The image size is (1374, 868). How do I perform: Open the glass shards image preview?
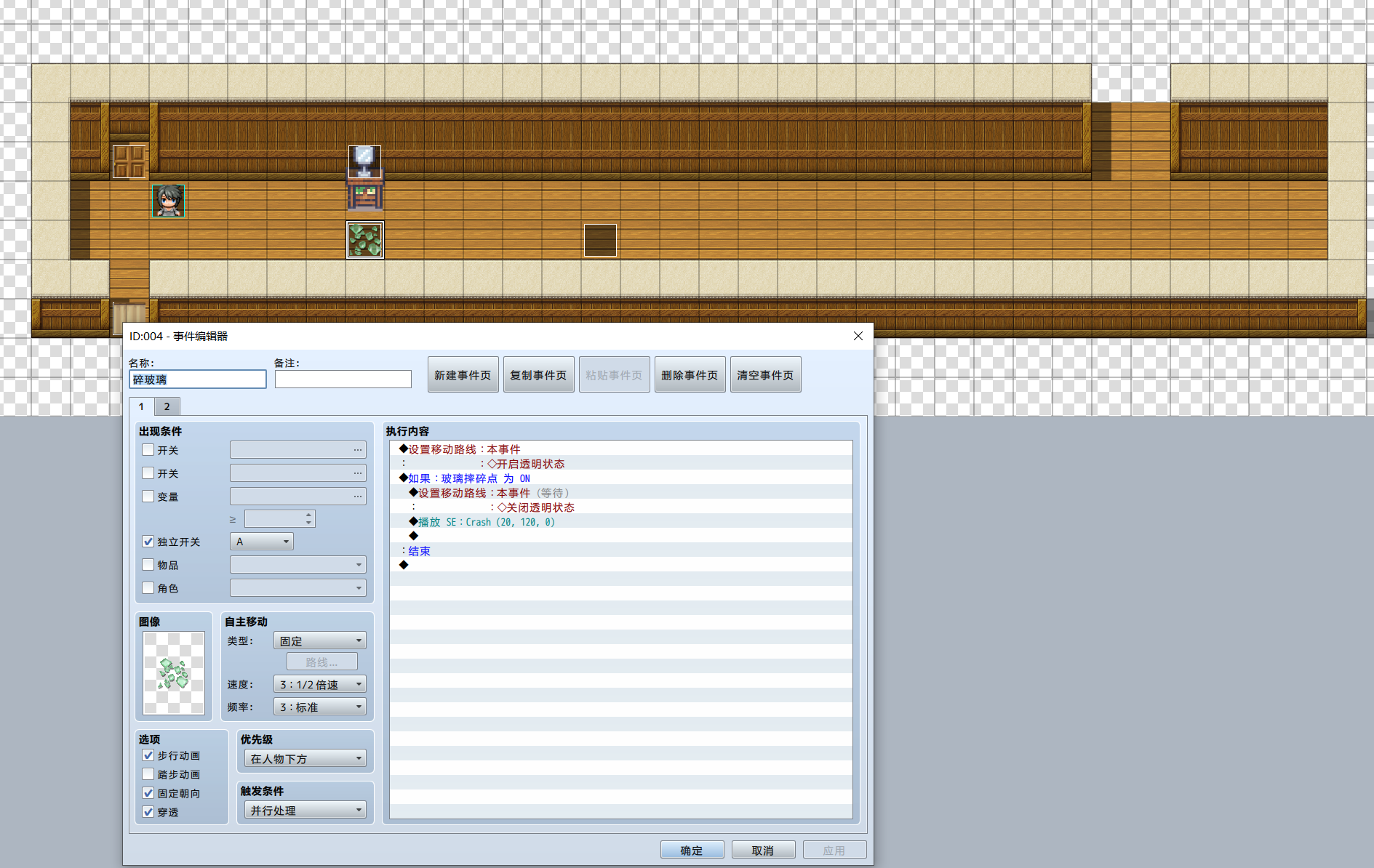pos(174,673)
